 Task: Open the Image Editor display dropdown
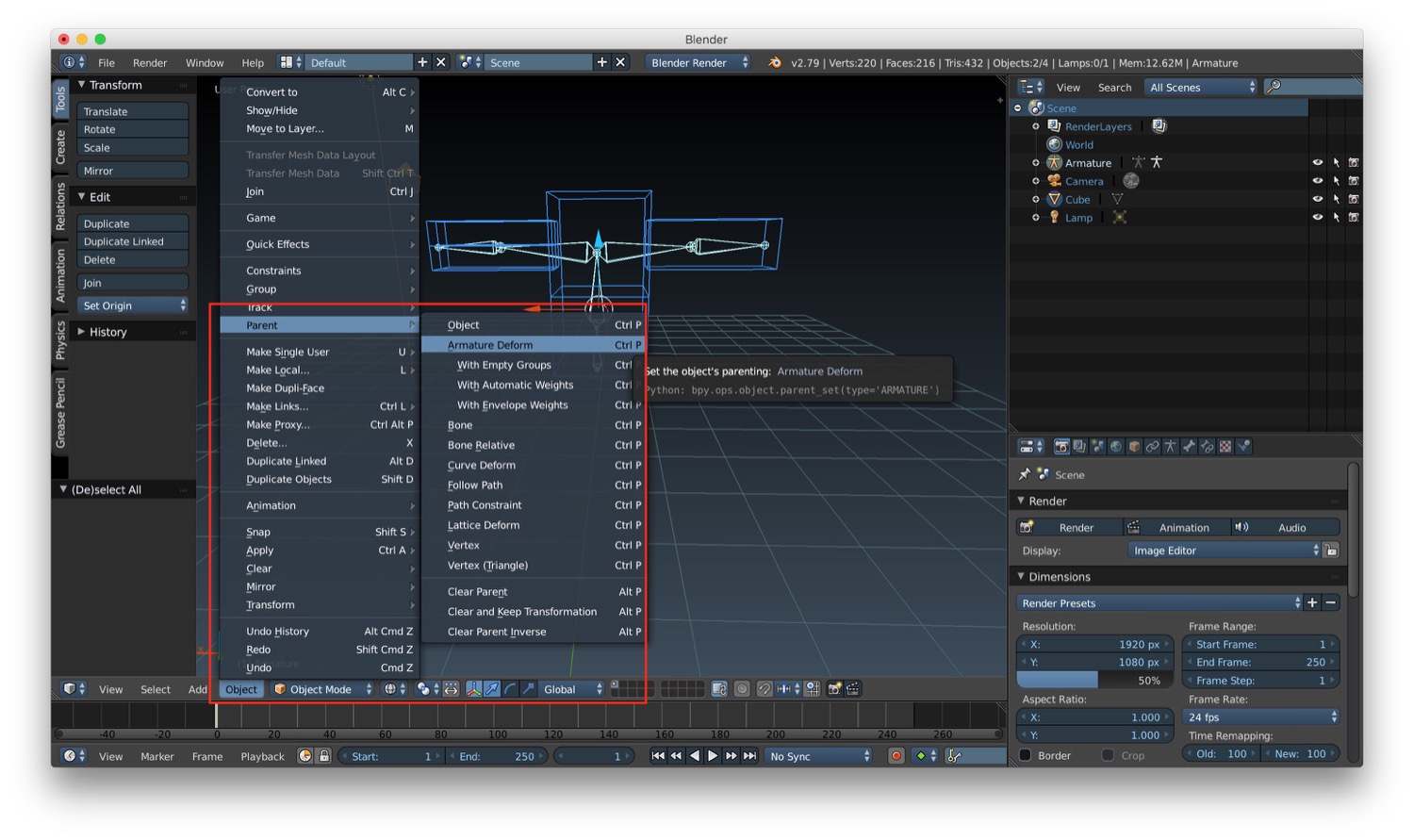1225,551
